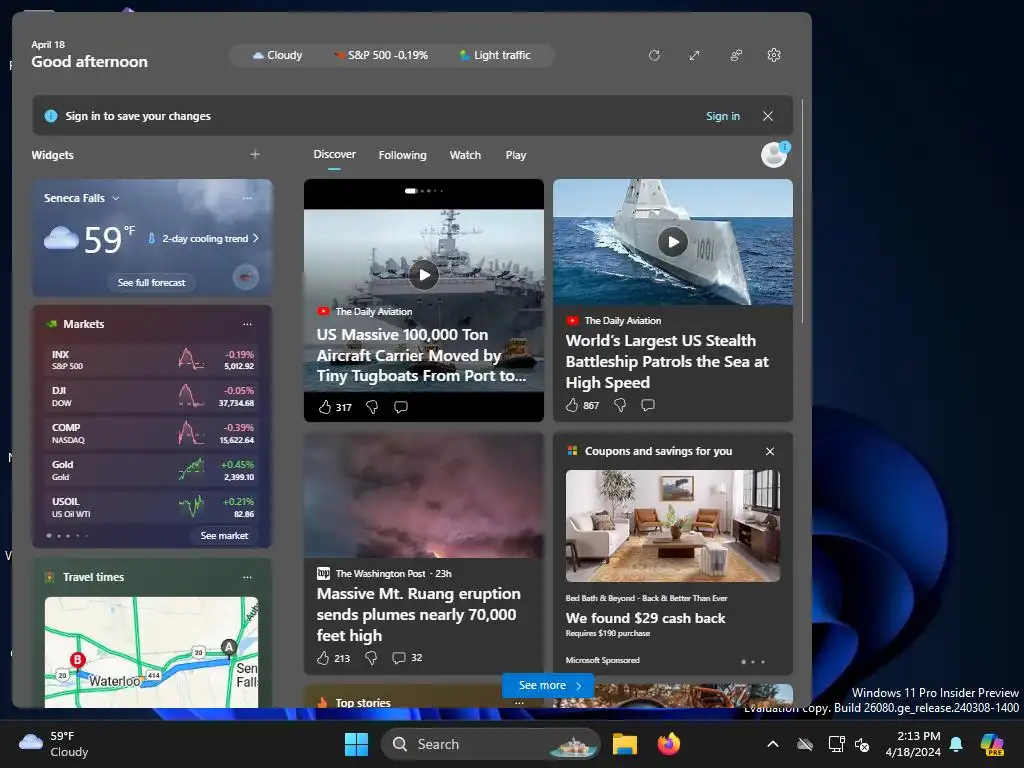Click the widgets feed scrollbar
Screen dimensions: 1024x768
click(x=803, y=210)
